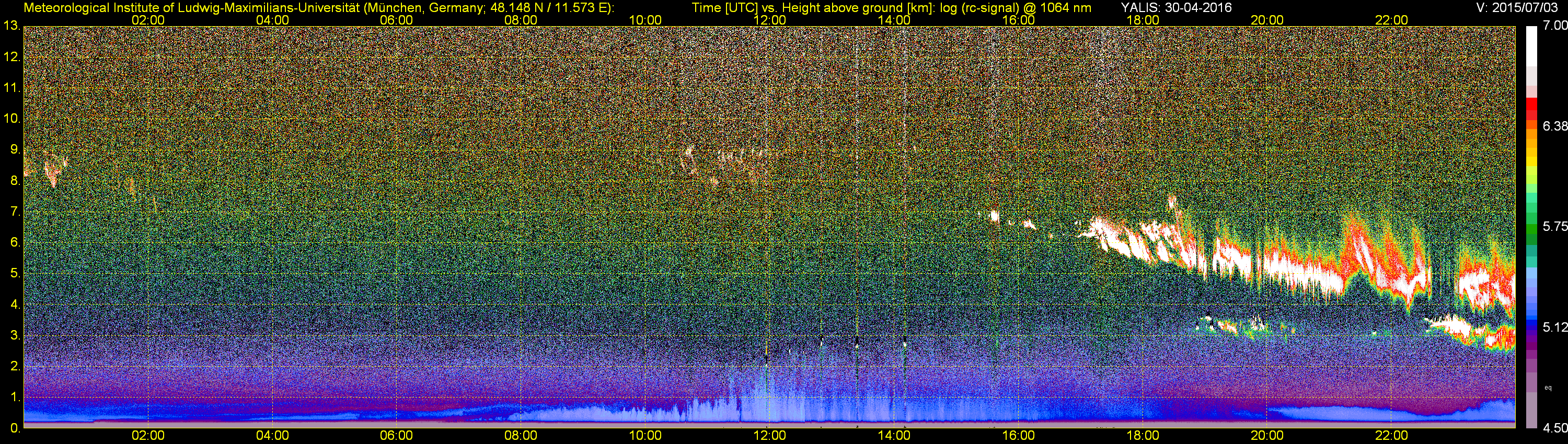This screenshot has width=1568, height=444.
Task: Click the 02:00 label on bottom time axis
Action: (148, 436)
